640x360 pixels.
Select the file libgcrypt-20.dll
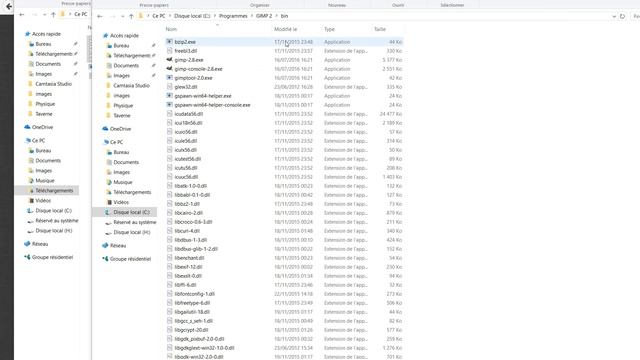click(191, 330)
